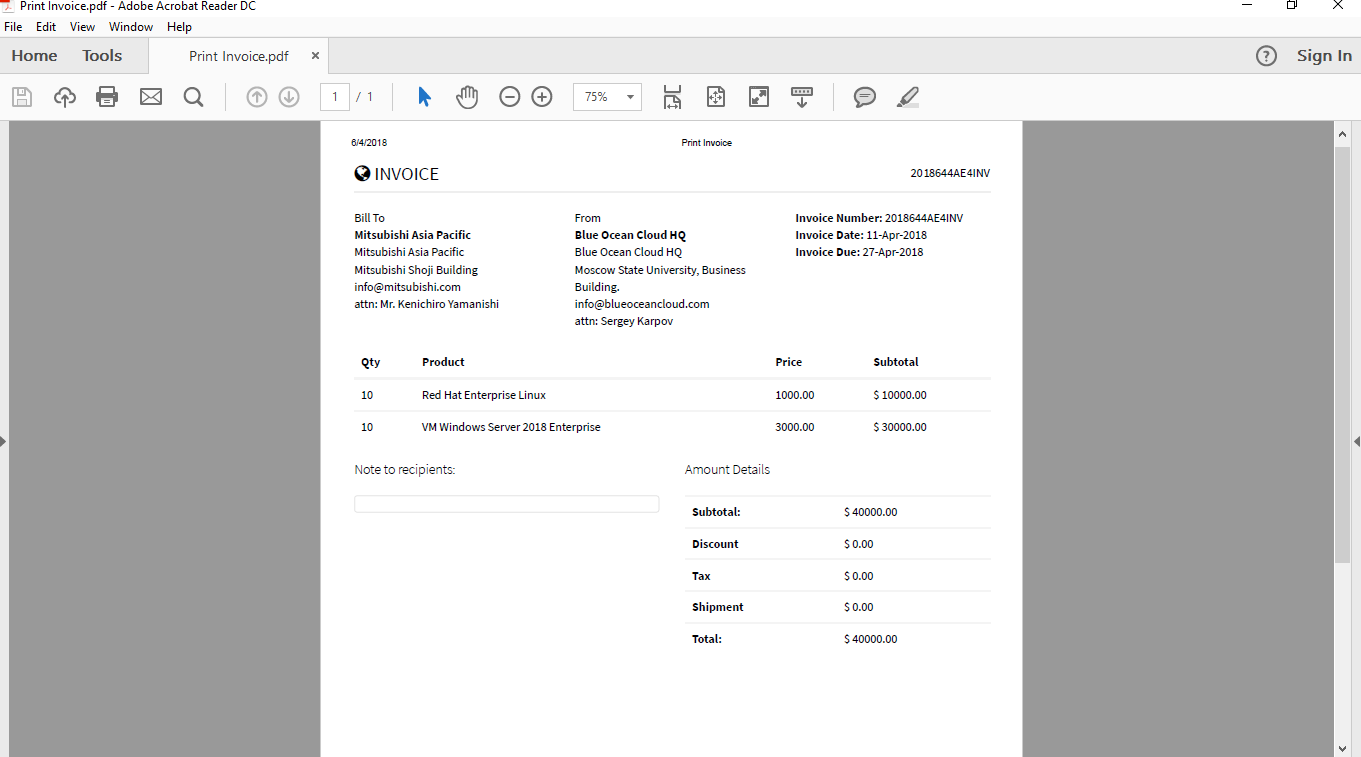The height and width of the screenshot is (757, 1361).
Task: Click the Amount Details heading
Action: (x=727, y=469)
